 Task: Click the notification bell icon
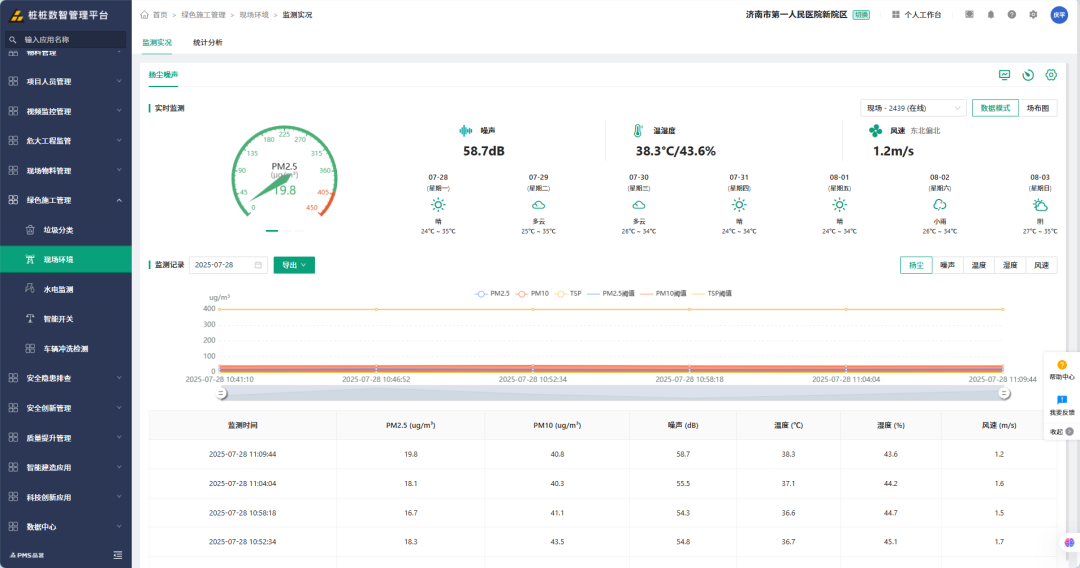(990, 14)
